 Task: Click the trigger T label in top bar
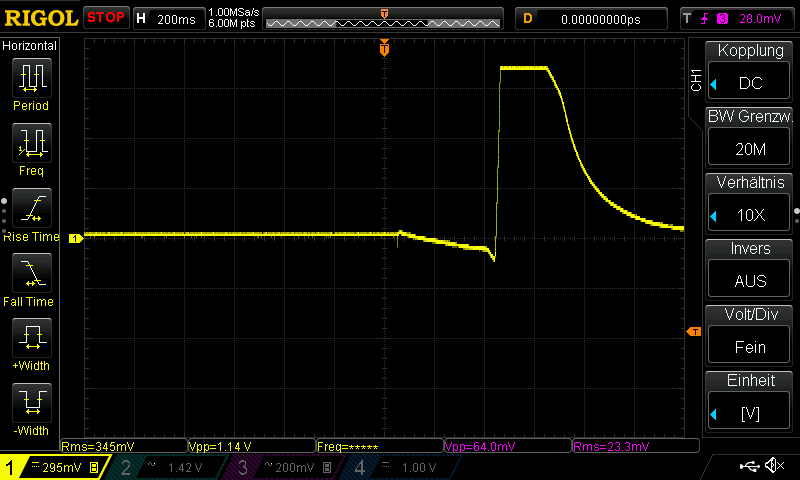(687, 18)
